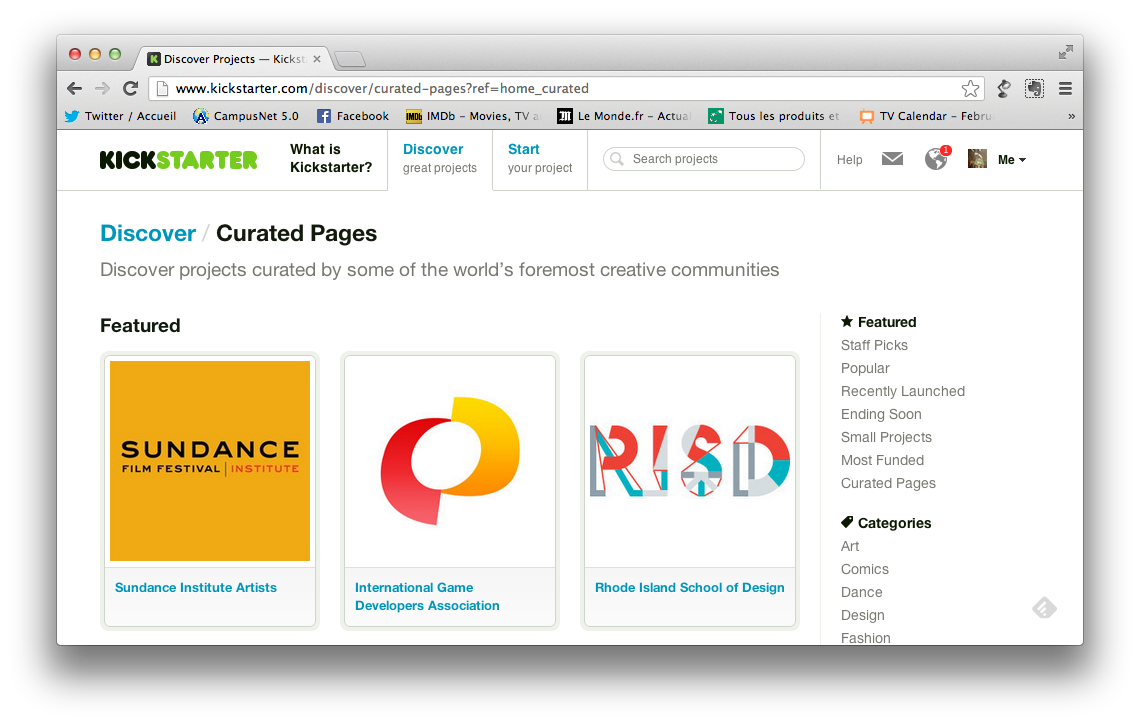Image resolution: width=1140 pixels, height=724 pixels.
Task: Open the Tous les produits bookmark
Action: 774,116
